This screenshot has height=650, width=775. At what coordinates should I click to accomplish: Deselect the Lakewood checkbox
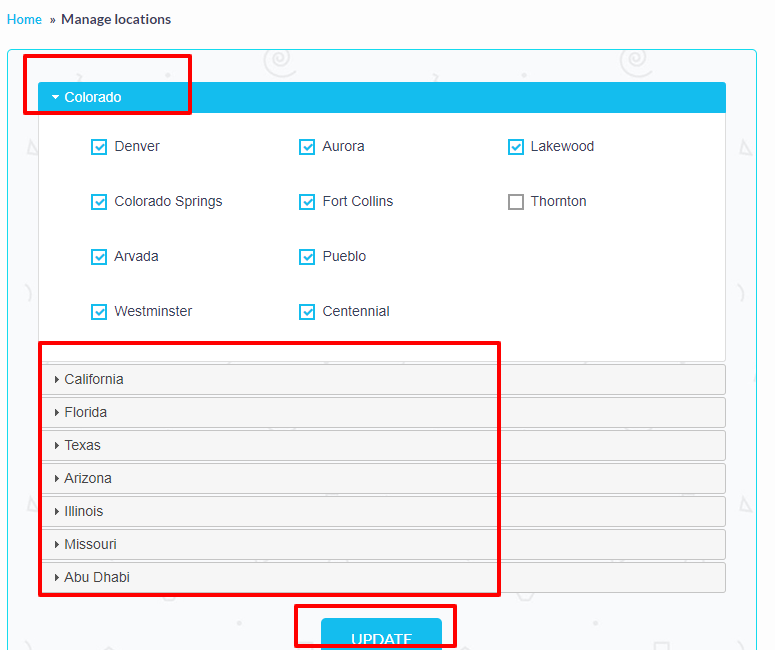tap(516, 147)
